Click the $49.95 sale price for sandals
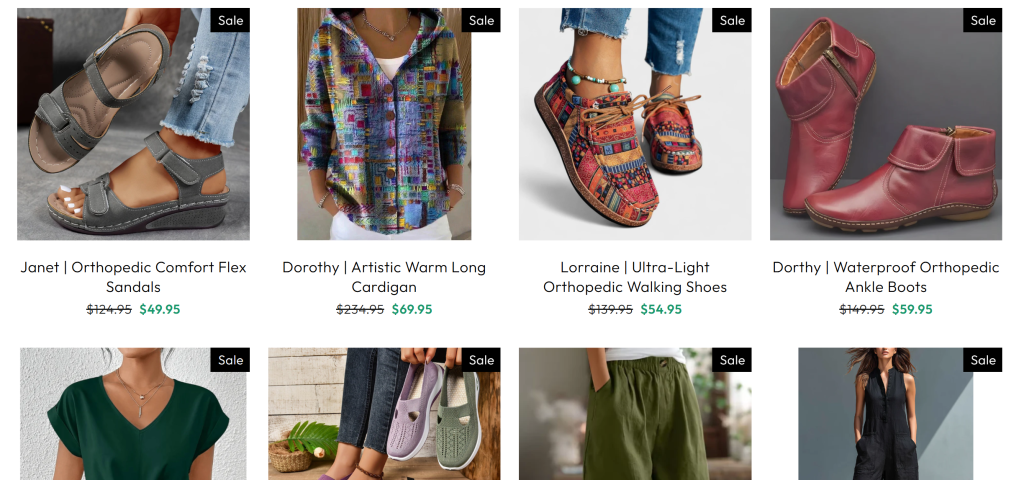Image resolution: width=1024 pixels, height=480 pixels. click(x=160, y=309)
